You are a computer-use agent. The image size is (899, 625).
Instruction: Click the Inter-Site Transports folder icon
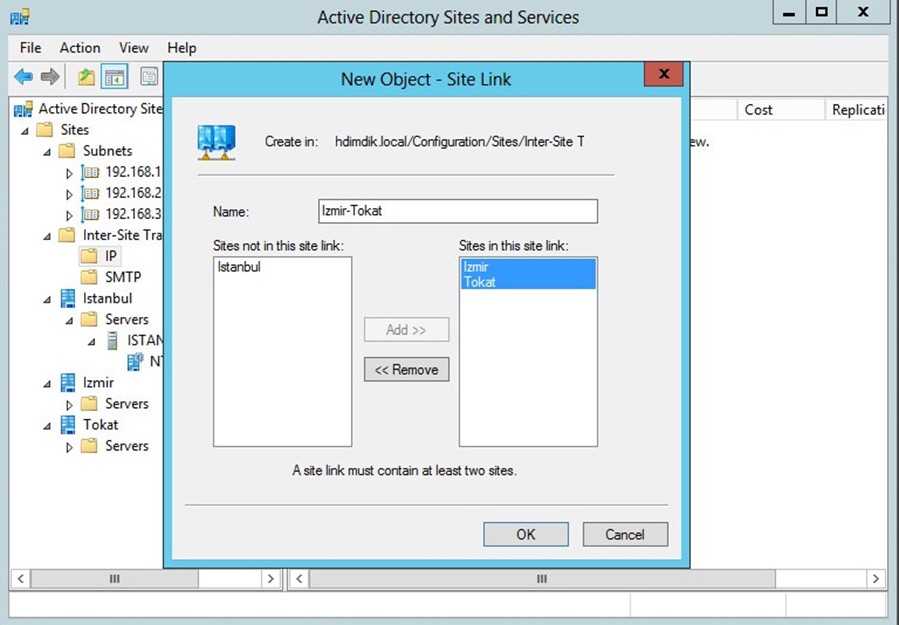tap(67, 235)
